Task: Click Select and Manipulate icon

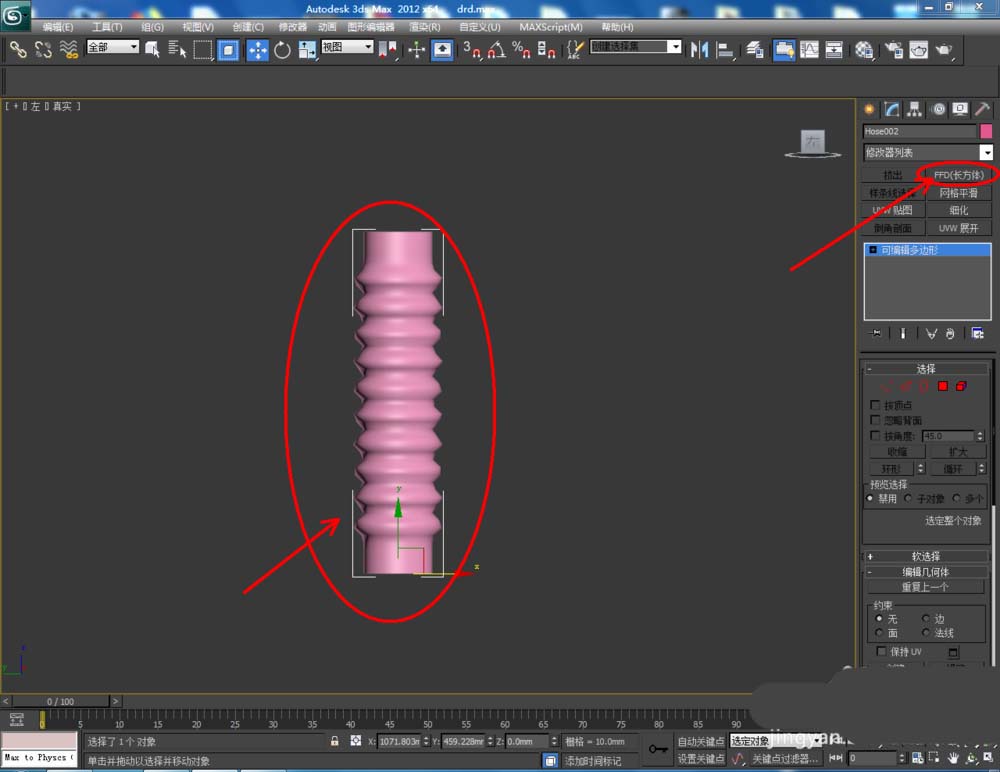Action: tap(416, 49)
